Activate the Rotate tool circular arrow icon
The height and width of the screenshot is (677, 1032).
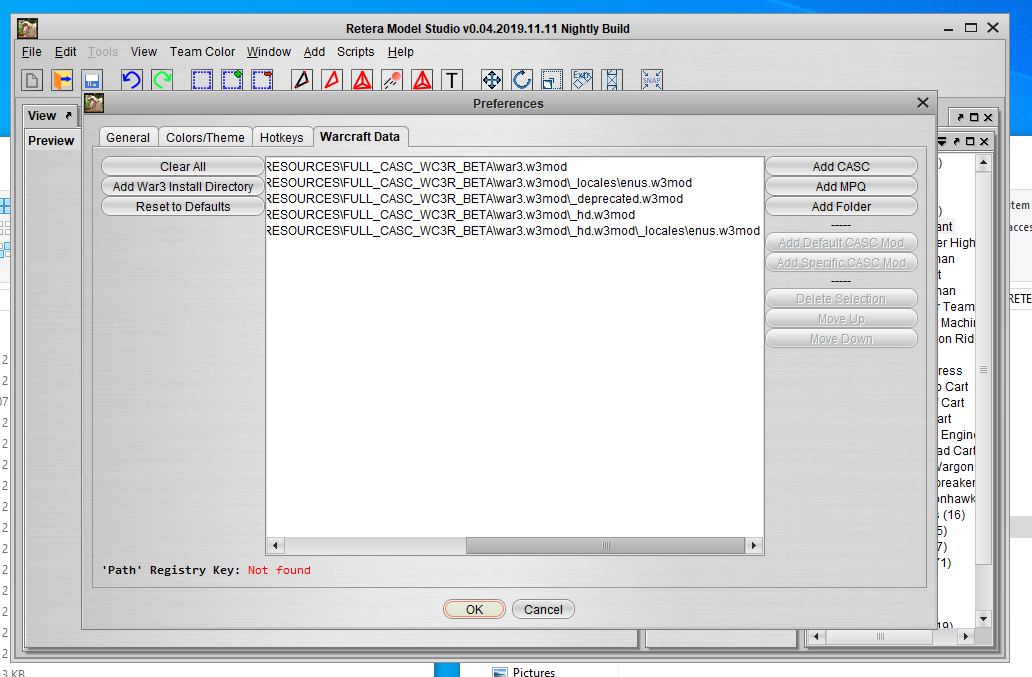coord(522,80)
